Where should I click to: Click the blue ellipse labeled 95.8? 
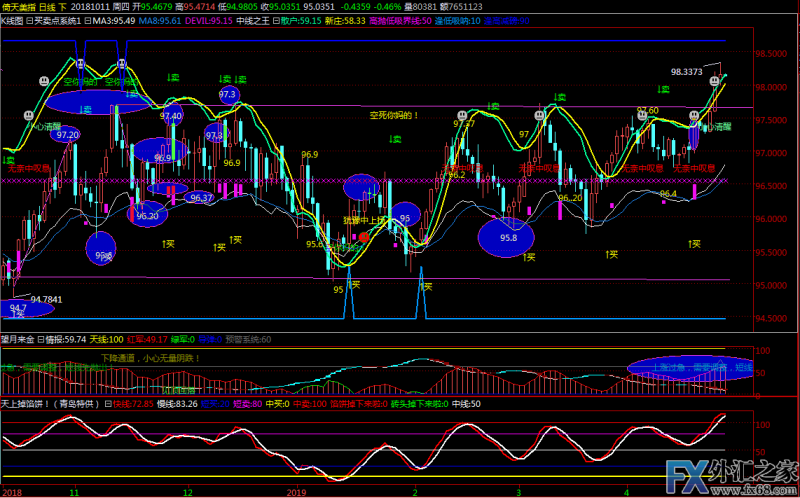point(506,238)
